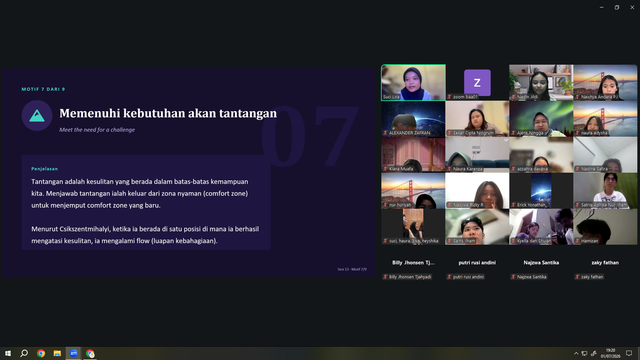Click the mountain triangle icon on slide

point(37,116)
